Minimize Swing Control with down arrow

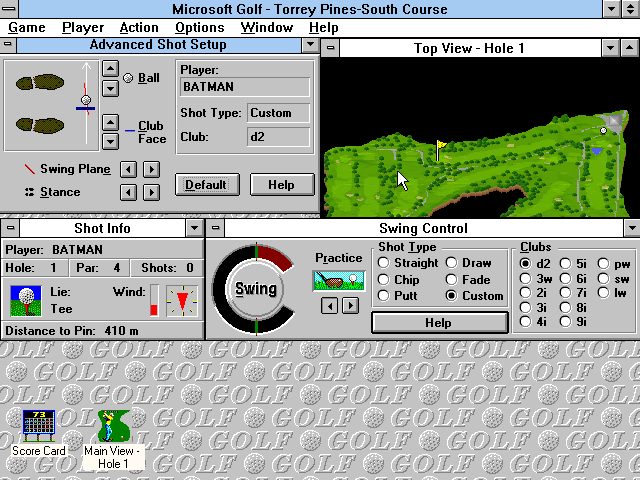(x=632, y=228)
